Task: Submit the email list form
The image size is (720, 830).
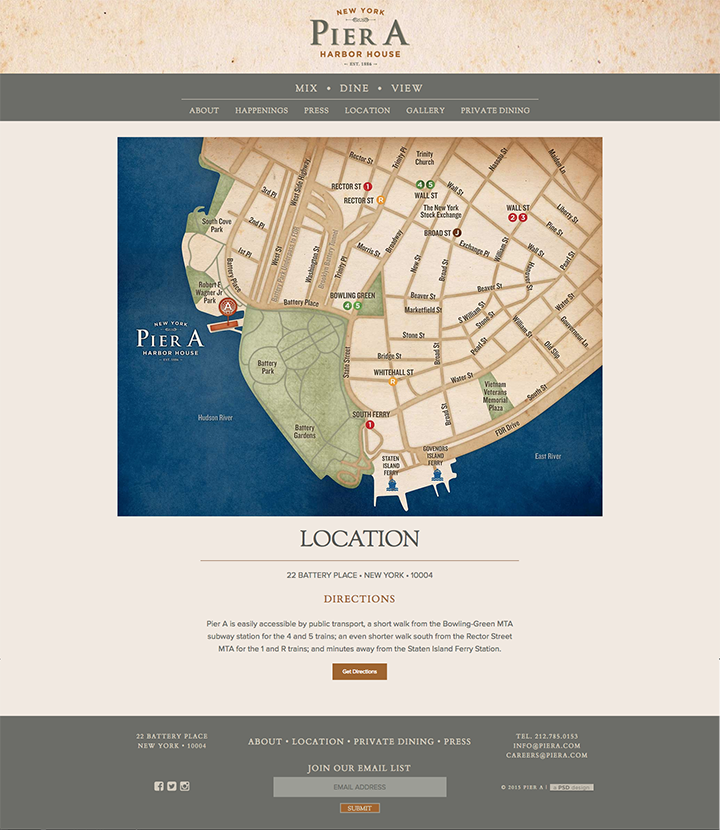Action: pos(359,808)
